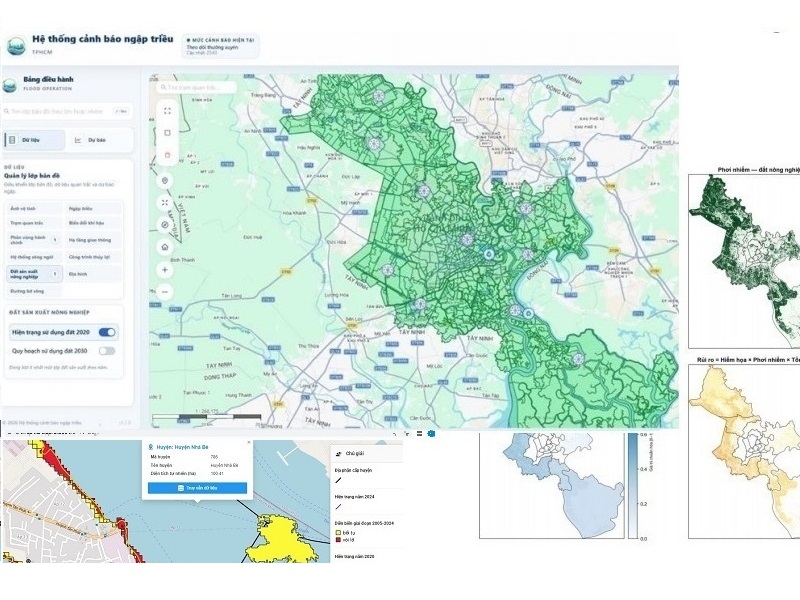Click the Bảng điều hành panel logo
Screen dimensions: 800x600
coord(10,85)
